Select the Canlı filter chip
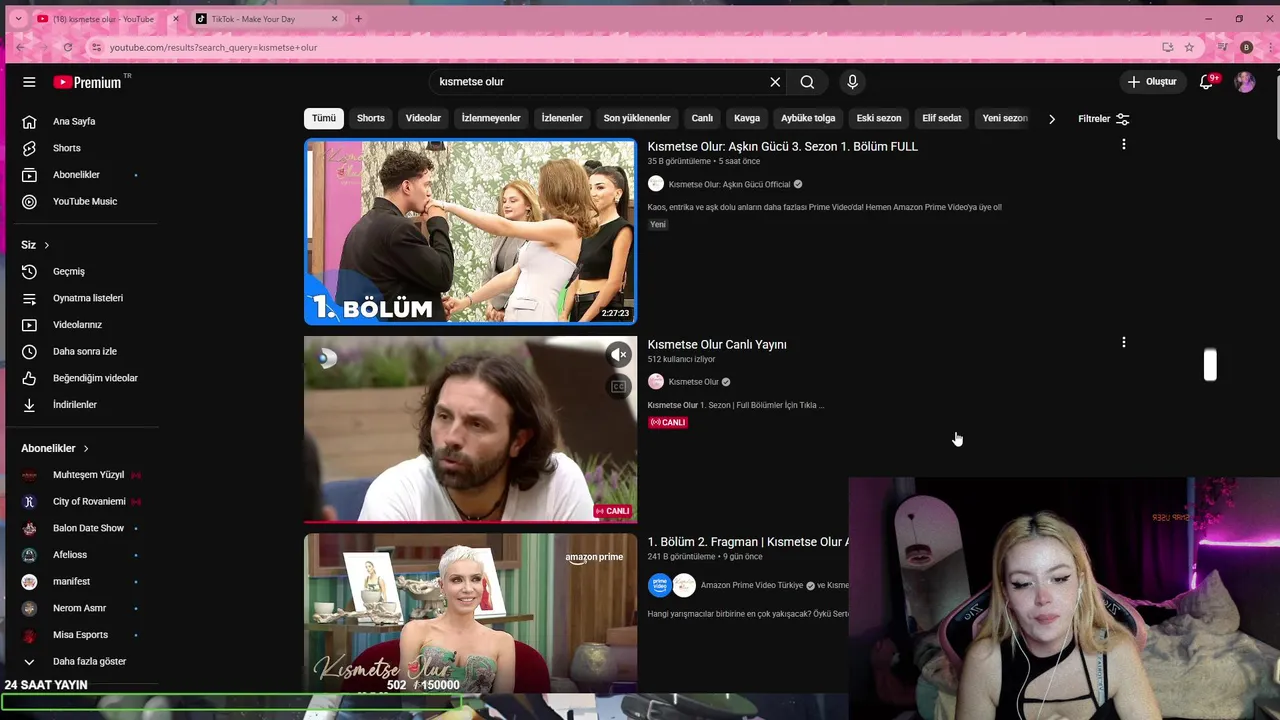The width and height of the screenshot is (1280, 720). [702, 118]
